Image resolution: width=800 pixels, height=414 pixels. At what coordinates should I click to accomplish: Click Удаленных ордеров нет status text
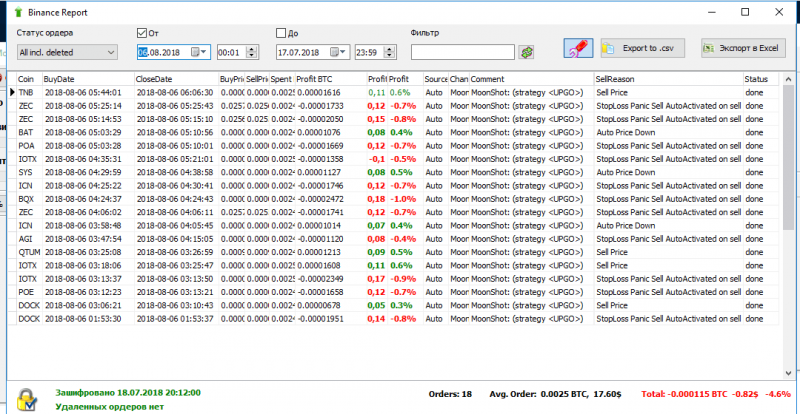[110, 407]
